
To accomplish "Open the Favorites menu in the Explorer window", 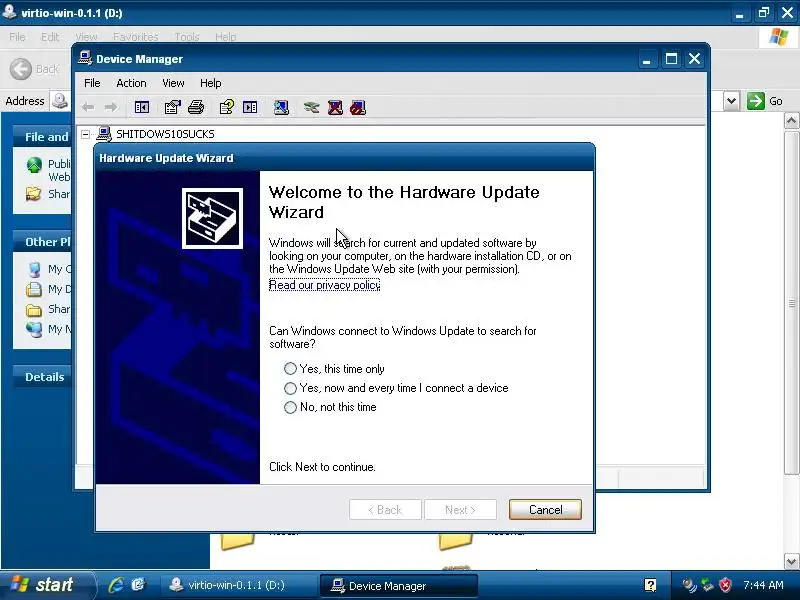I will (x=136, y=37).
